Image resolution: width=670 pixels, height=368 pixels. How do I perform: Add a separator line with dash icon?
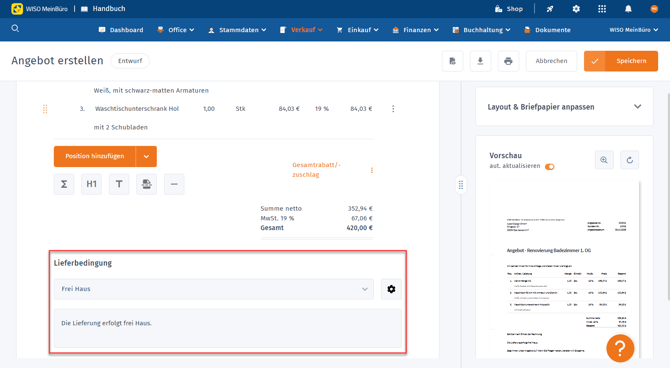[x=174, y=184]
